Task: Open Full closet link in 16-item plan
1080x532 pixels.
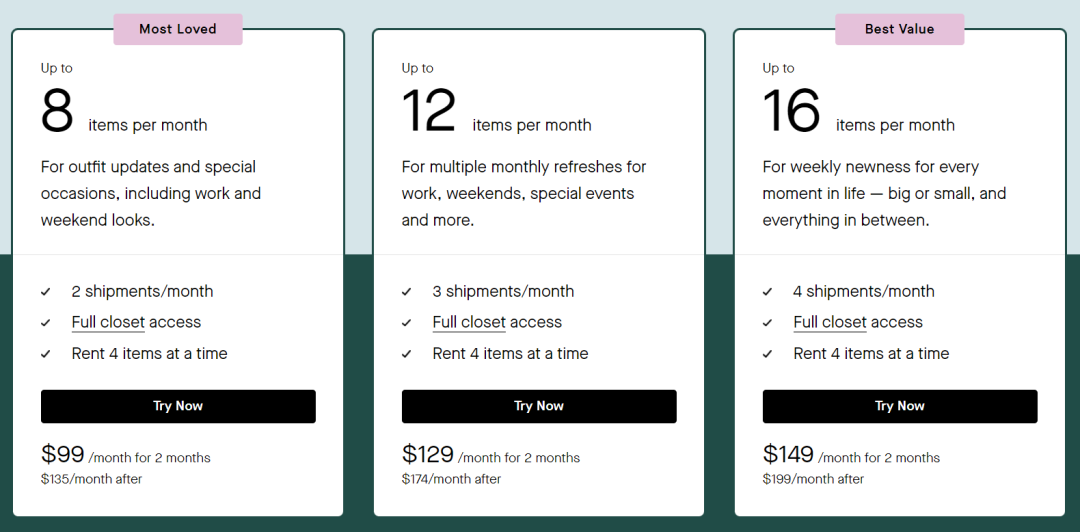Action: coord(830,322)
